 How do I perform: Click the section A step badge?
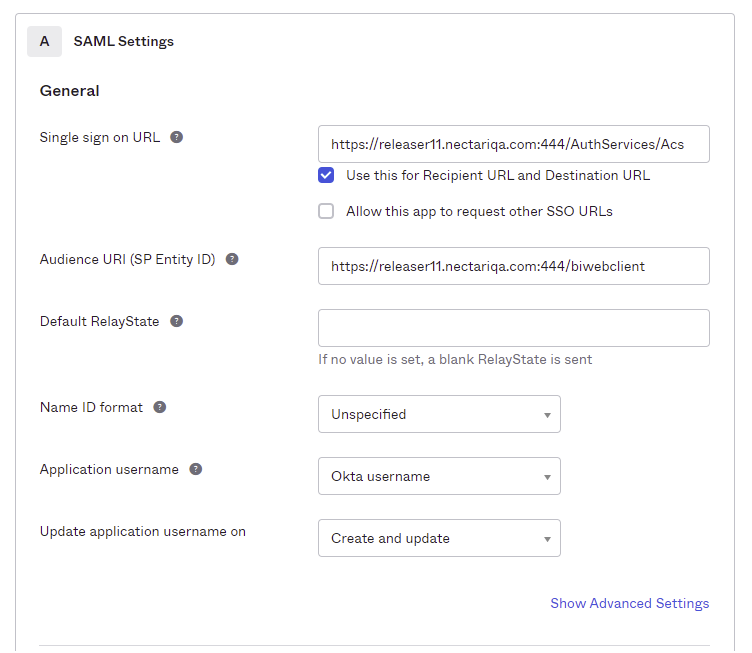coord(44,41)
